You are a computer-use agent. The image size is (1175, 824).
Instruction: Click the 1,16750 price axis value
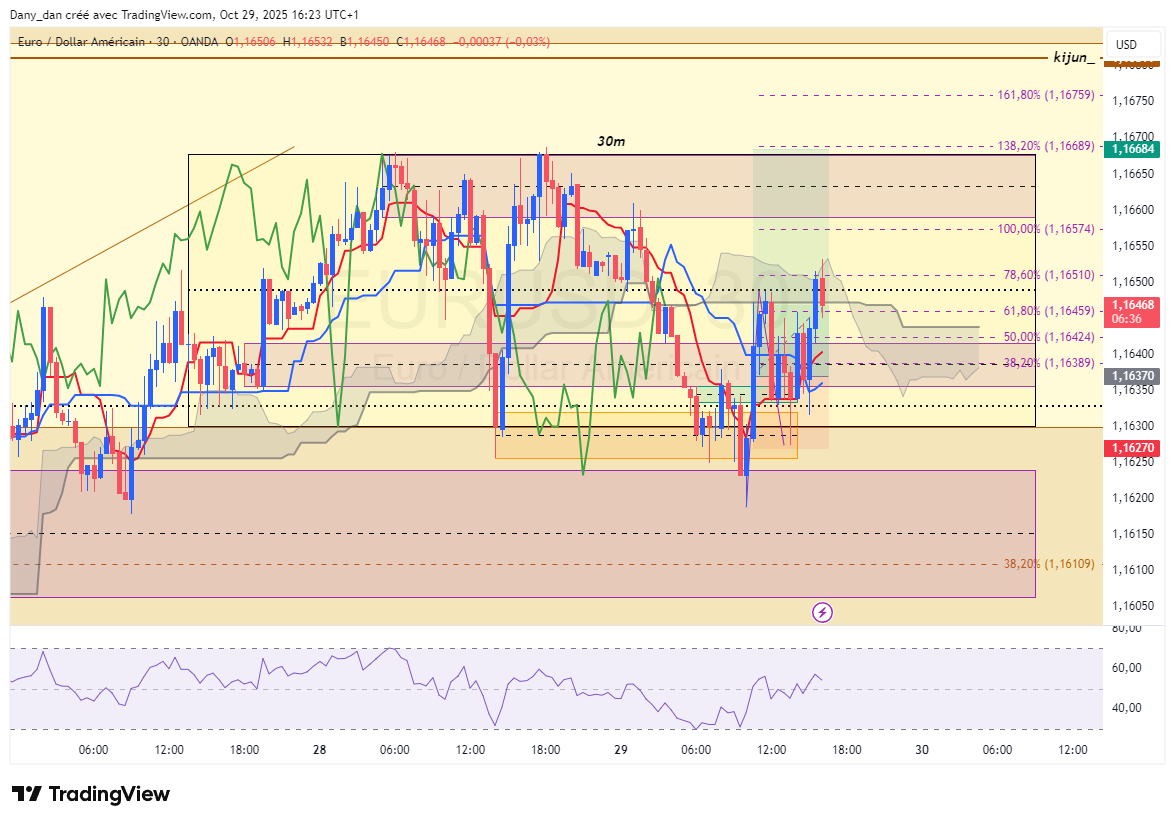tap(1133, 100)
